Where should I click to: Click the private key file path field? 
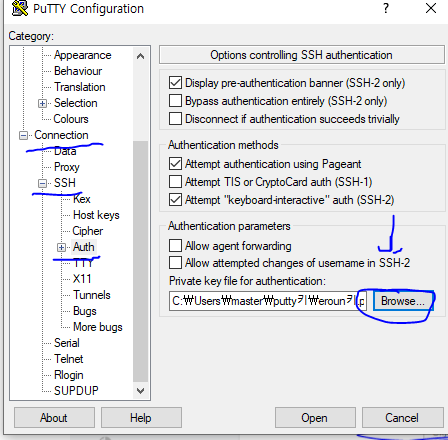point(268,301)
